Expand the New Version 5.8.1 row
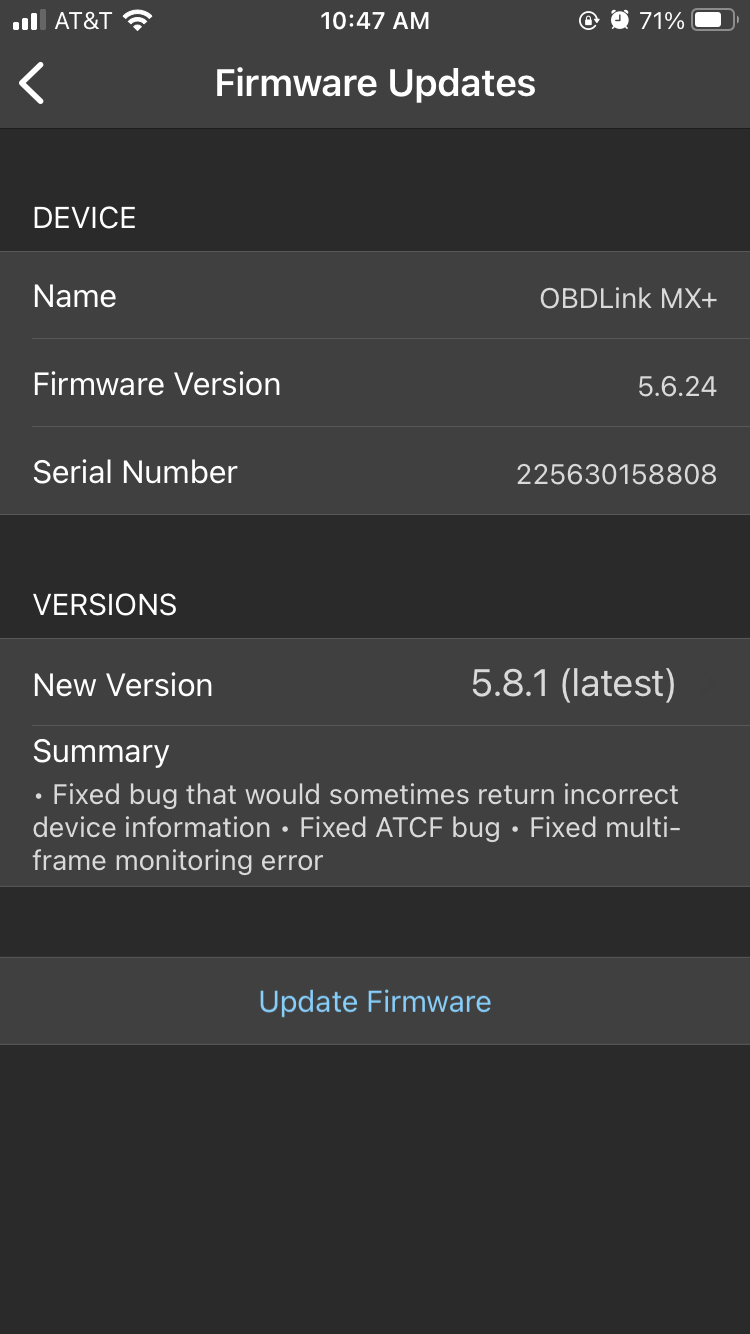The height and width of the screenshot is (1334, 750). click(x=375, y=684)
